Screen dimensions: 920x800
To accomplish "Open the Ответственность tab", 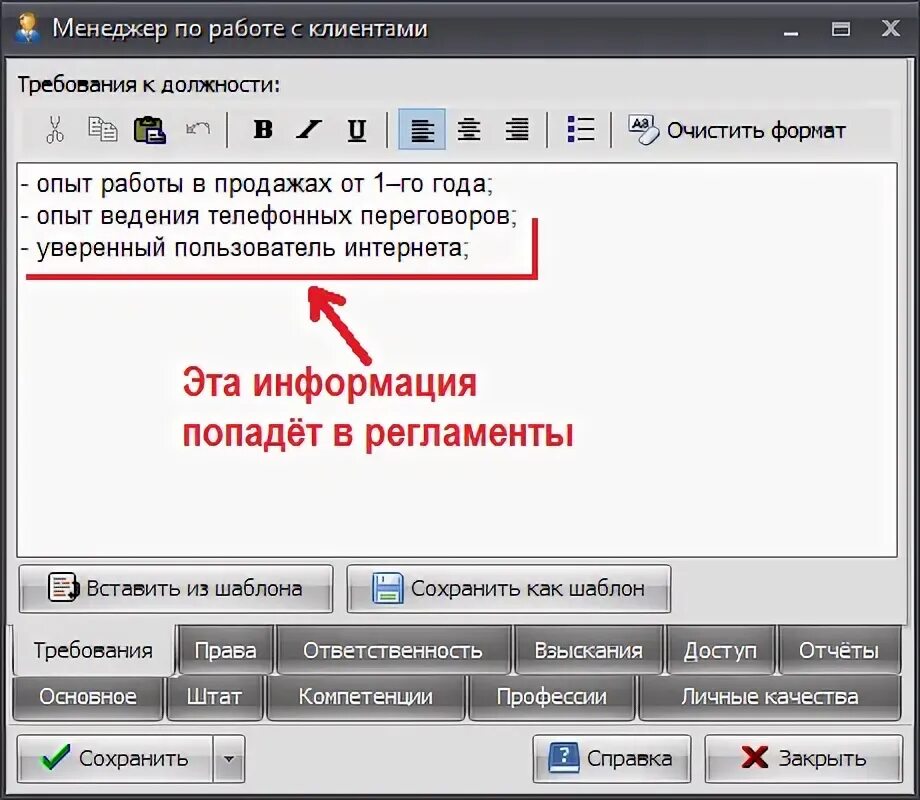I will 393,650.
